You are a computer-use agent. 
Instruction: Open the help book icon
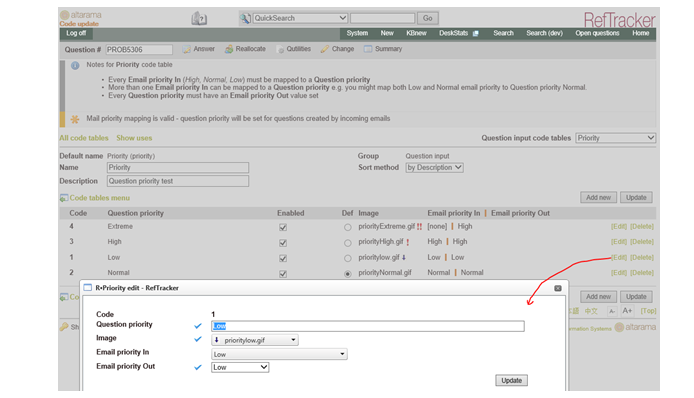pos(199,19)
